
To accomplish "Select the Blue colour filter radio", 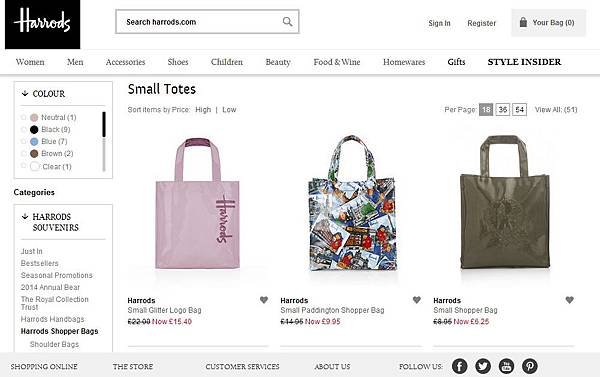I will 24,141.
